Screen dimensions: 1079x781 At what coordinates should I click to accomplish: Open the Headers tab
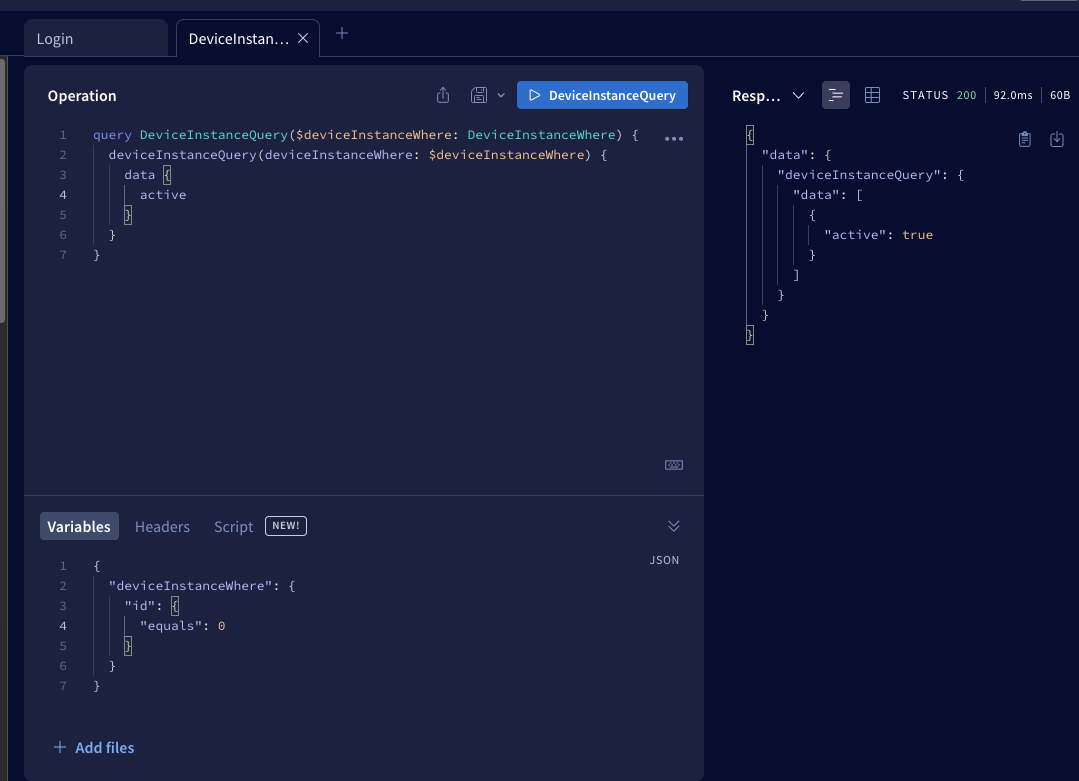coord(162,526)
